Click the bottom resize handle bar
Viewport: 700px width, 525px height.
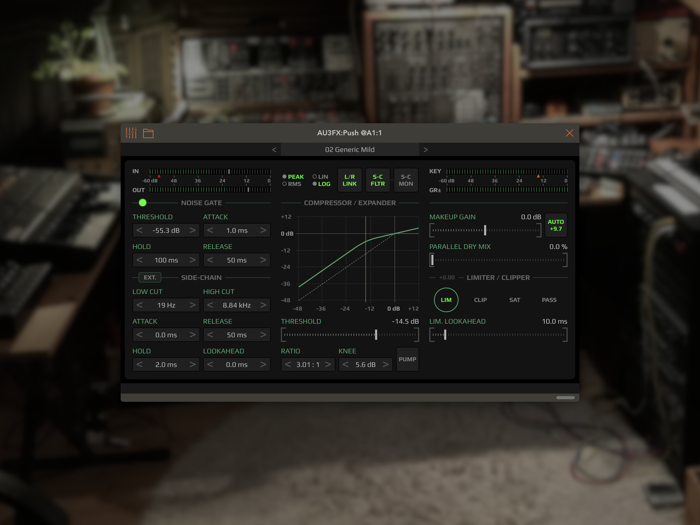click(x=565, y=397)
